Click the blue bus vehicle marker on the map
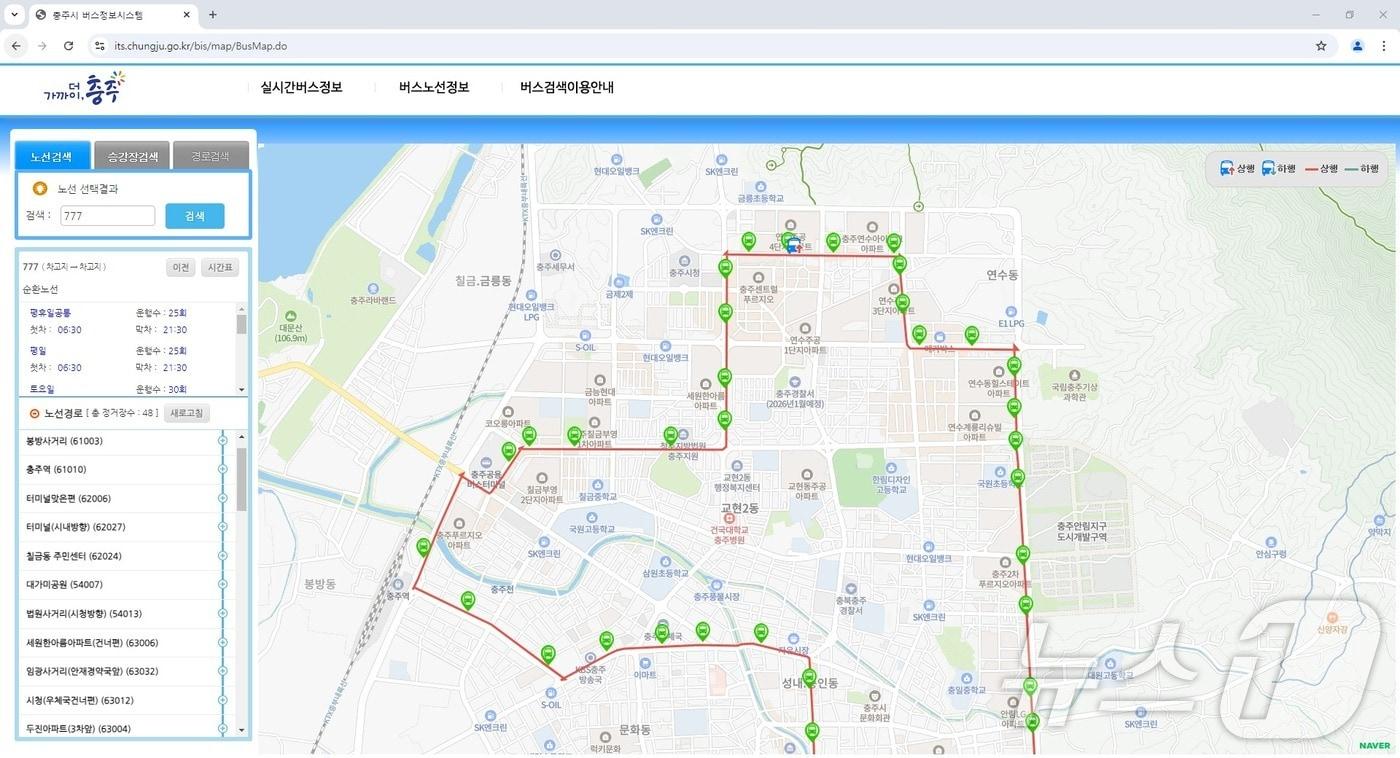Screen dimensions: 1400x758 pyautogui.click(x=793, y=246)
